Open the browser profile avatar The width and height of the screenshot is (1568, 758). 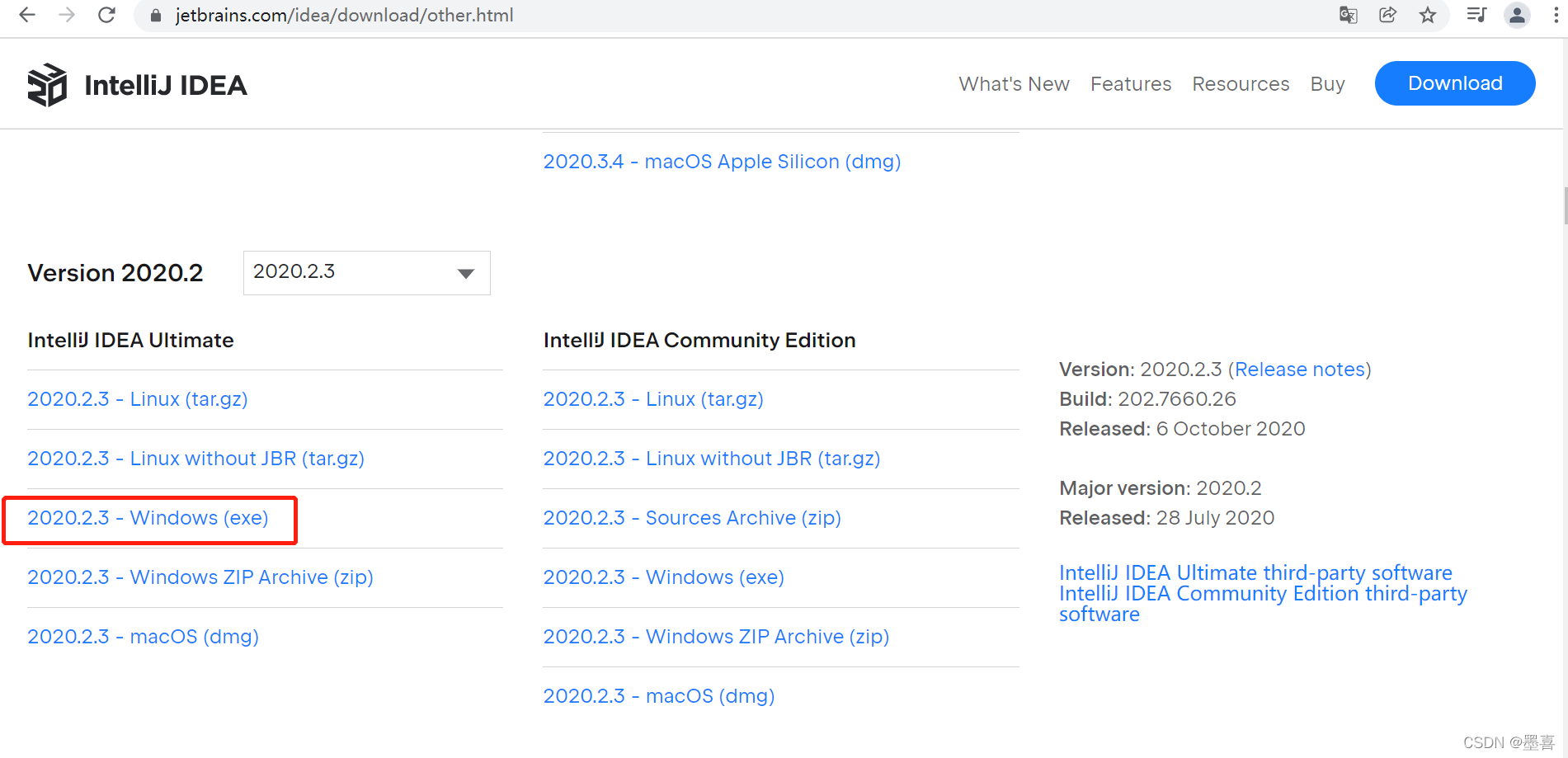1517,15
